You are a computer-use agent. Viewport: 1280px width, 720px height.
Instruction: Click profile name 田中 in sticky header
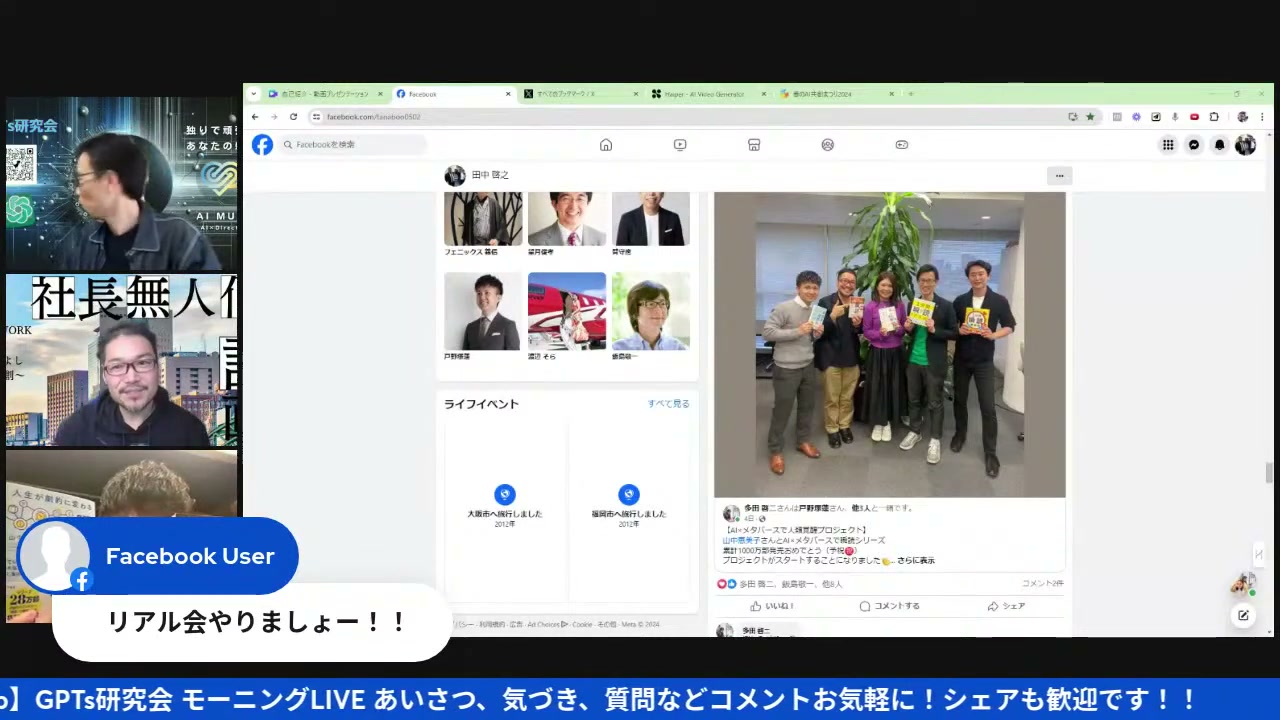(x=490, y=175)
